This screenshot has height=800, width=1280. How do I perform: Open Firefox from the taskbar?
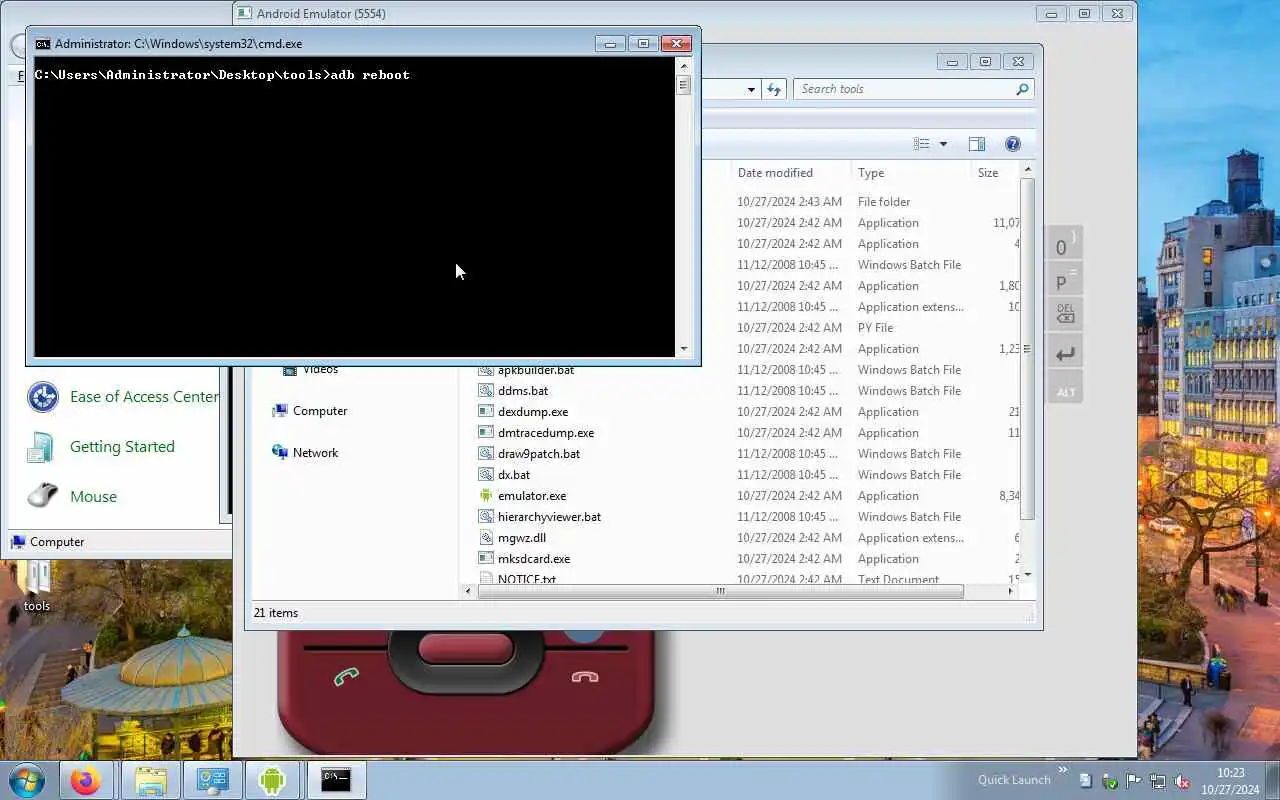[x=86, y=780]
